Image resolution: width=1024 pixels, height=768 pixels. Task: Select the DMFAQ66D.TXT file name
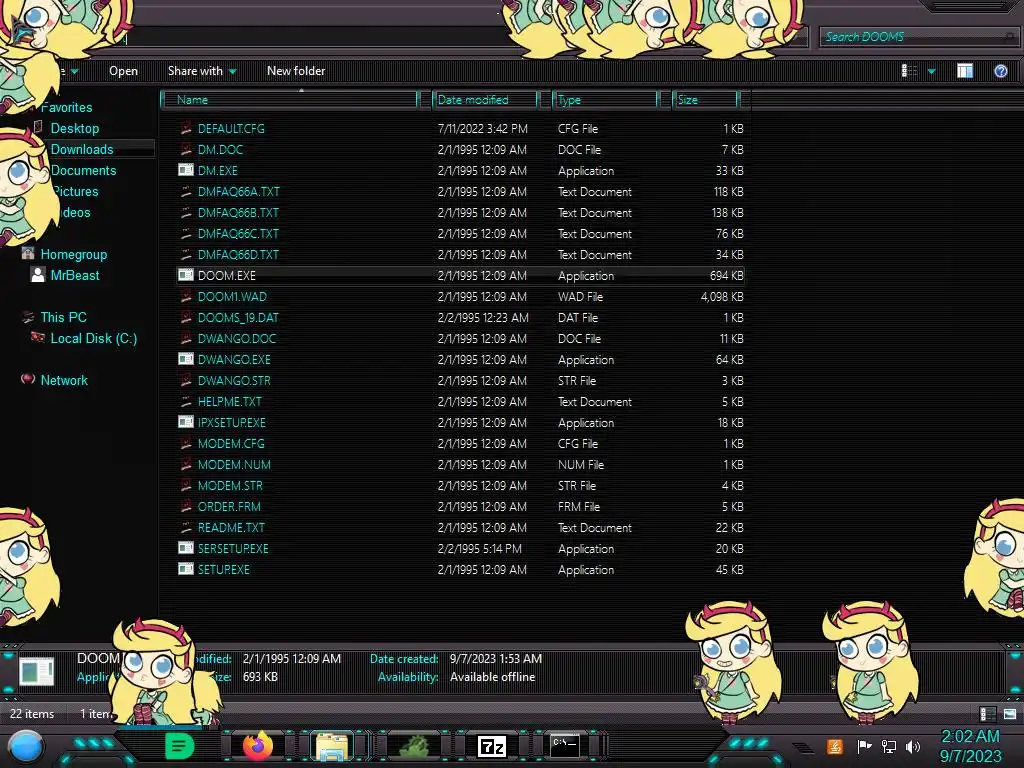coord(238,254)
